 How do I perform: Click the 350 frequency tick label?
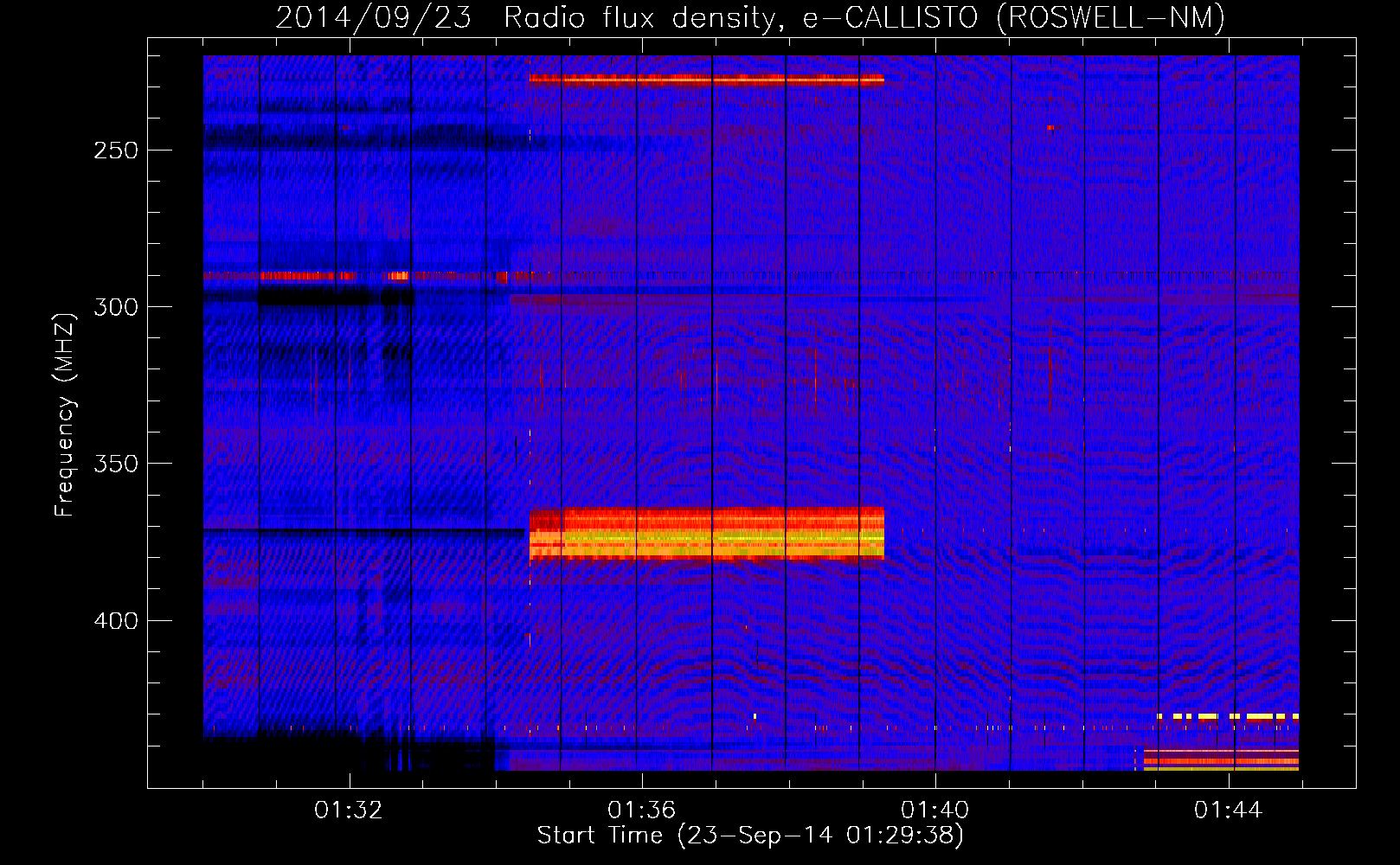click(116, 465)
